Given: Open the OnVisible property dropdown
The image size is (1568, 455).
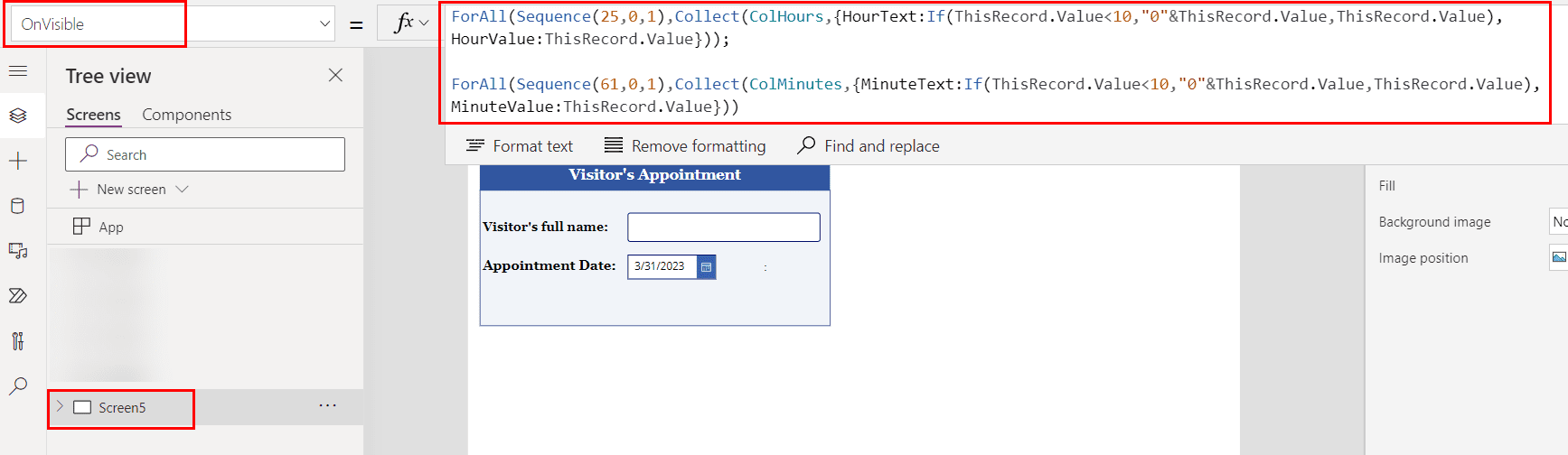Looking at the screenshot, I should pyautogui.click(x=324, y=24).
